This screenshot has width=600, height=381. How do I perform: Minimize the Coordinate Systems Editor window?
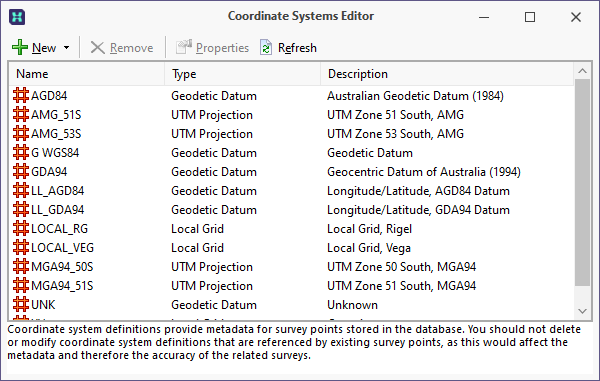(484, 17)
